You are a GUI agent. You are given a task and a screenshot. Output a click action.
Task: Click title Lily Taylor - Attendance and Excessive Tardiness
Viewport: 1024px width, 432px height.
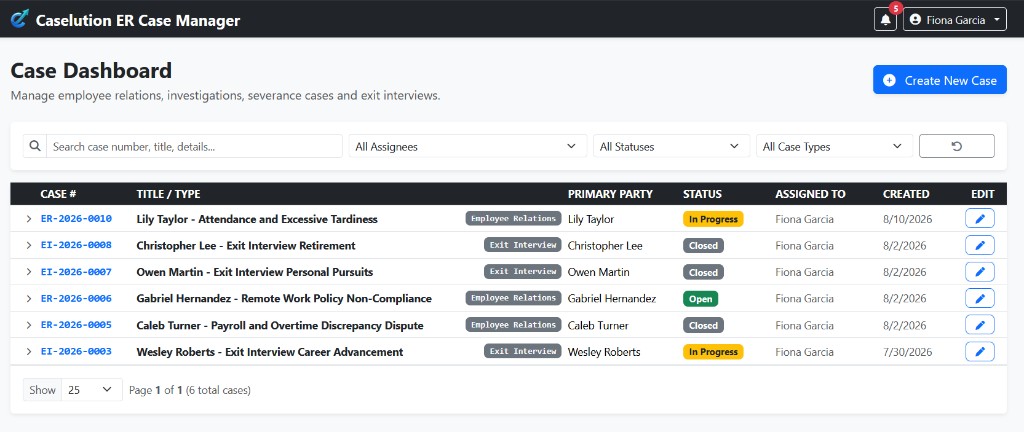(257, 219)
